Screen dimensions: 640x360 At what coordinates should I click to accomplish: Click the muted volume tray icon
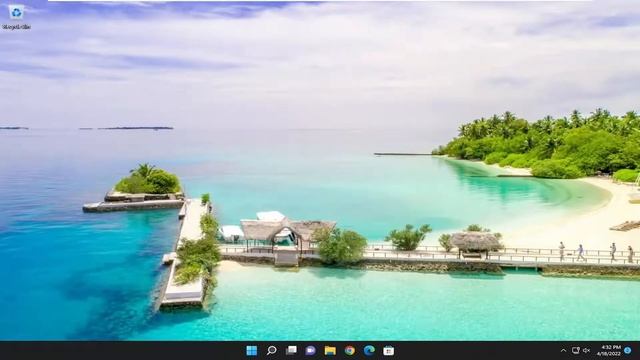coord(587,351)
